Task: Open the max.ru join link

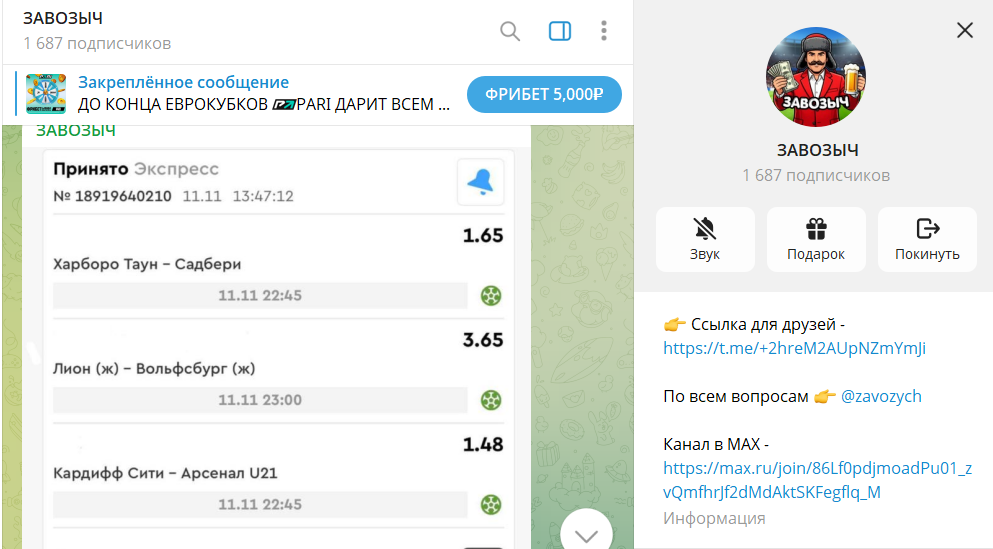Action: 817,480
